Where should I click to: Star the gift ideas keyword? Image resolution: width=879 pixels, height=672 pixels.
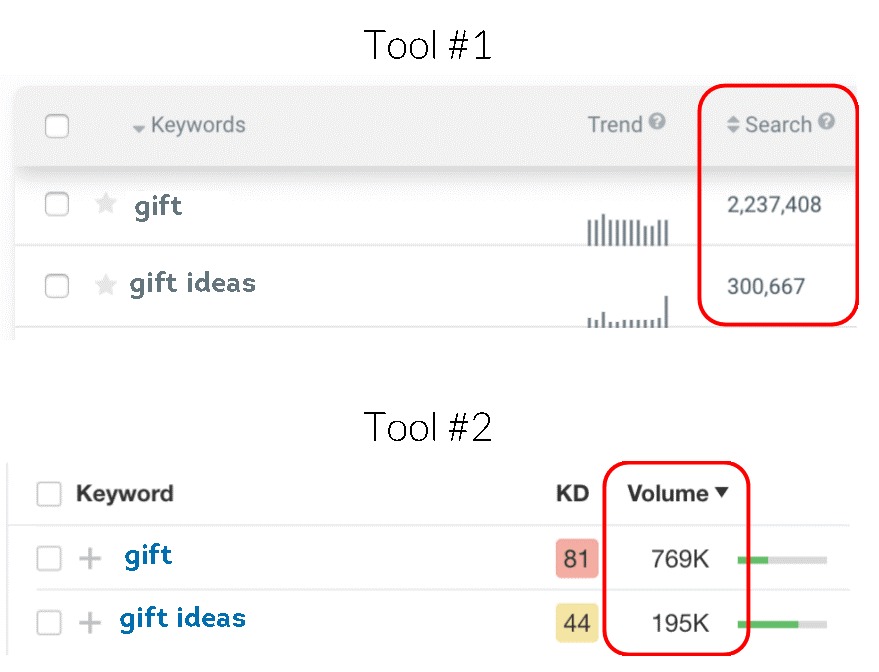coord(105,285)
